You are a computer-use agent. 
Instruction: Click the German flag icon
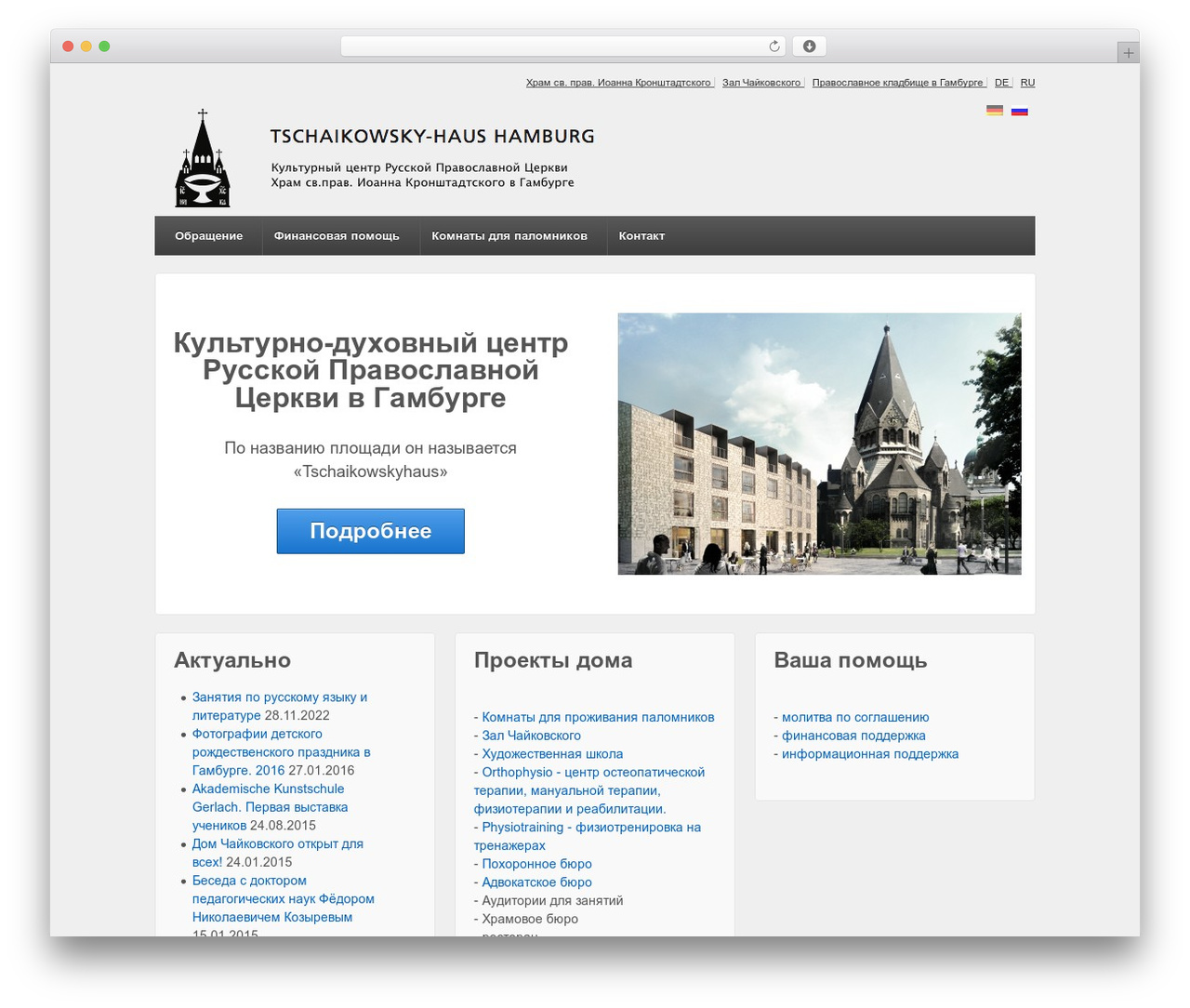[x=995, y=110]
